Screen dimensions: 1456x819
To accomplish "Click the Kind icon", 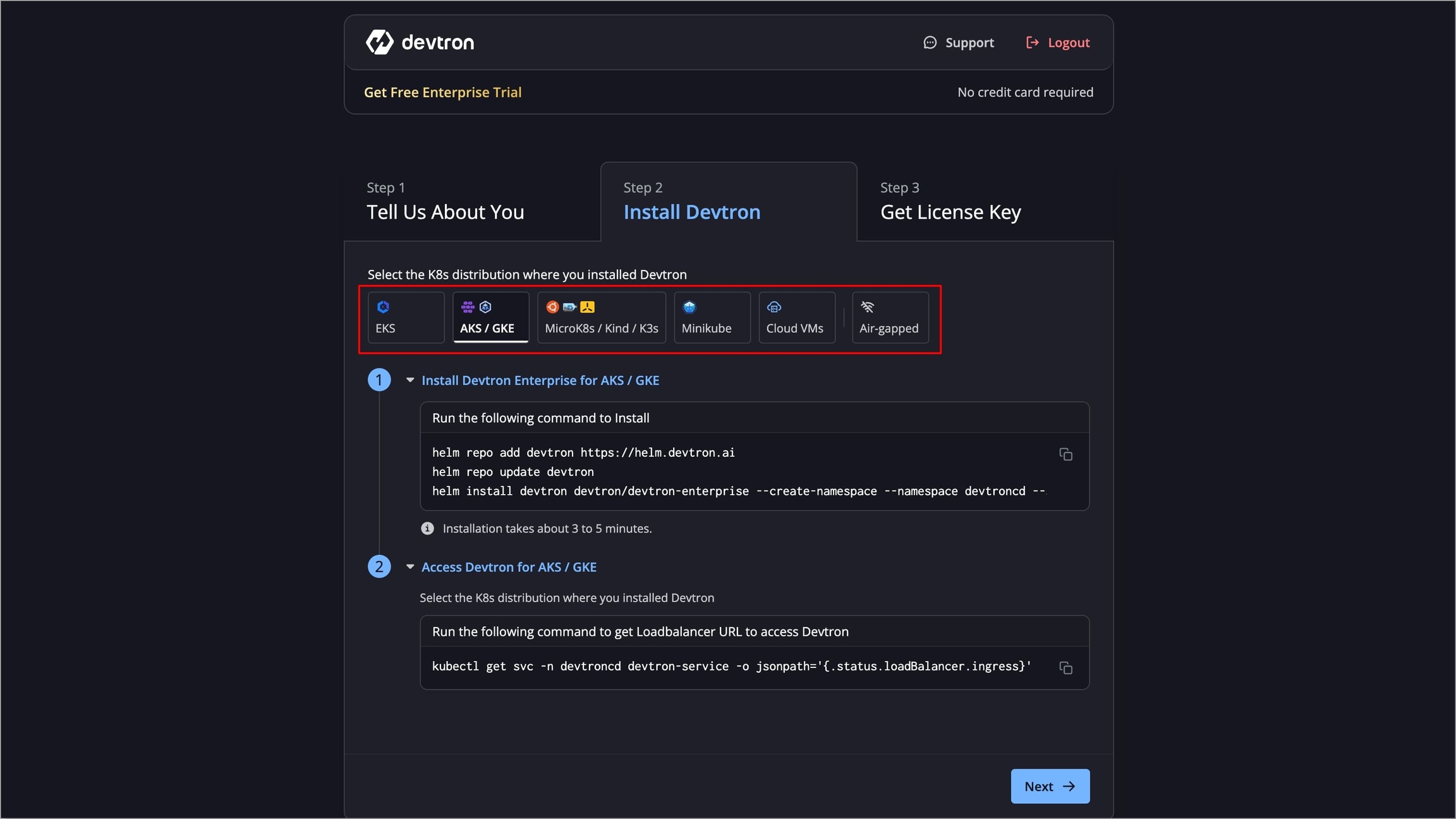I will tap(569, 307).
